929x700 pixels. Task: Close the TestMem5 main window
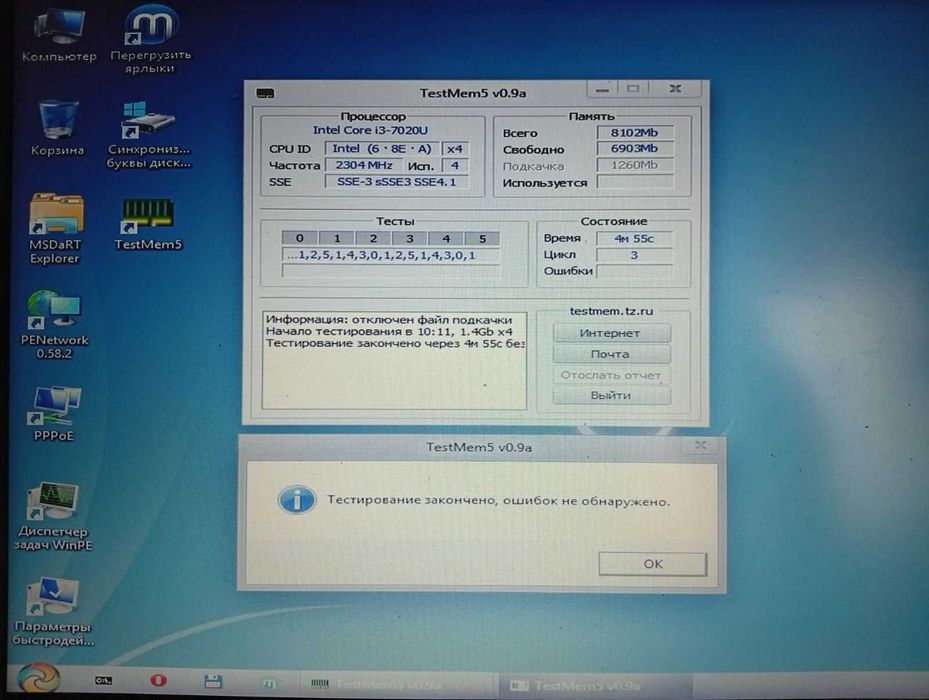pyautogui.click(x=675, y=88)
